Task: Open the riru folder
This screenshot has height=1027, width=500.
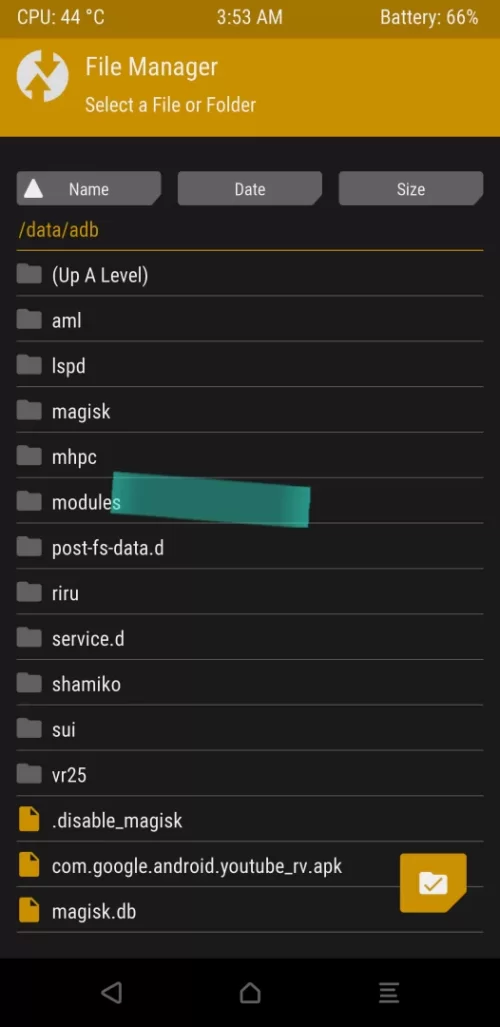Action: click(250, 593)
